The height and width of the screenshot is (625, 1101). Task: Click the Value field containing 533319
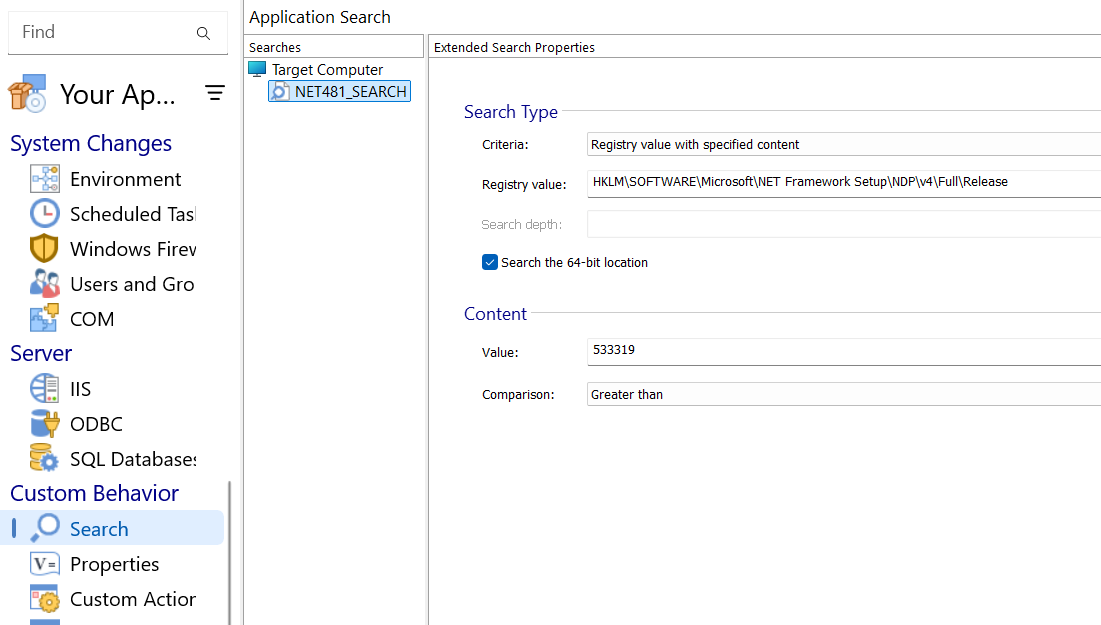pos(844,351)
